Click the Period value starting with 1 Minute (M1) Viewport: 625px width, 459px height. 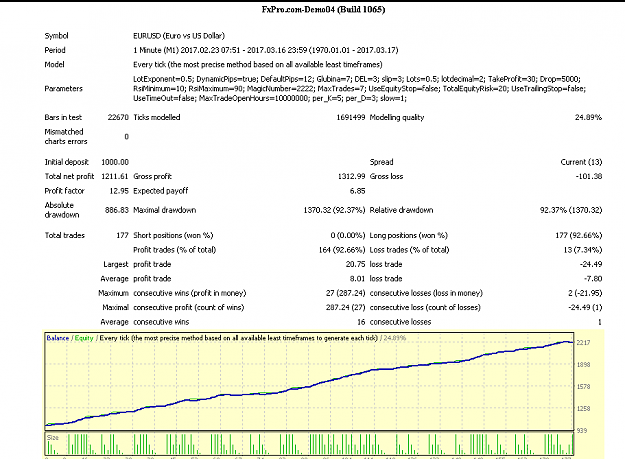click(x=265, y=50)
